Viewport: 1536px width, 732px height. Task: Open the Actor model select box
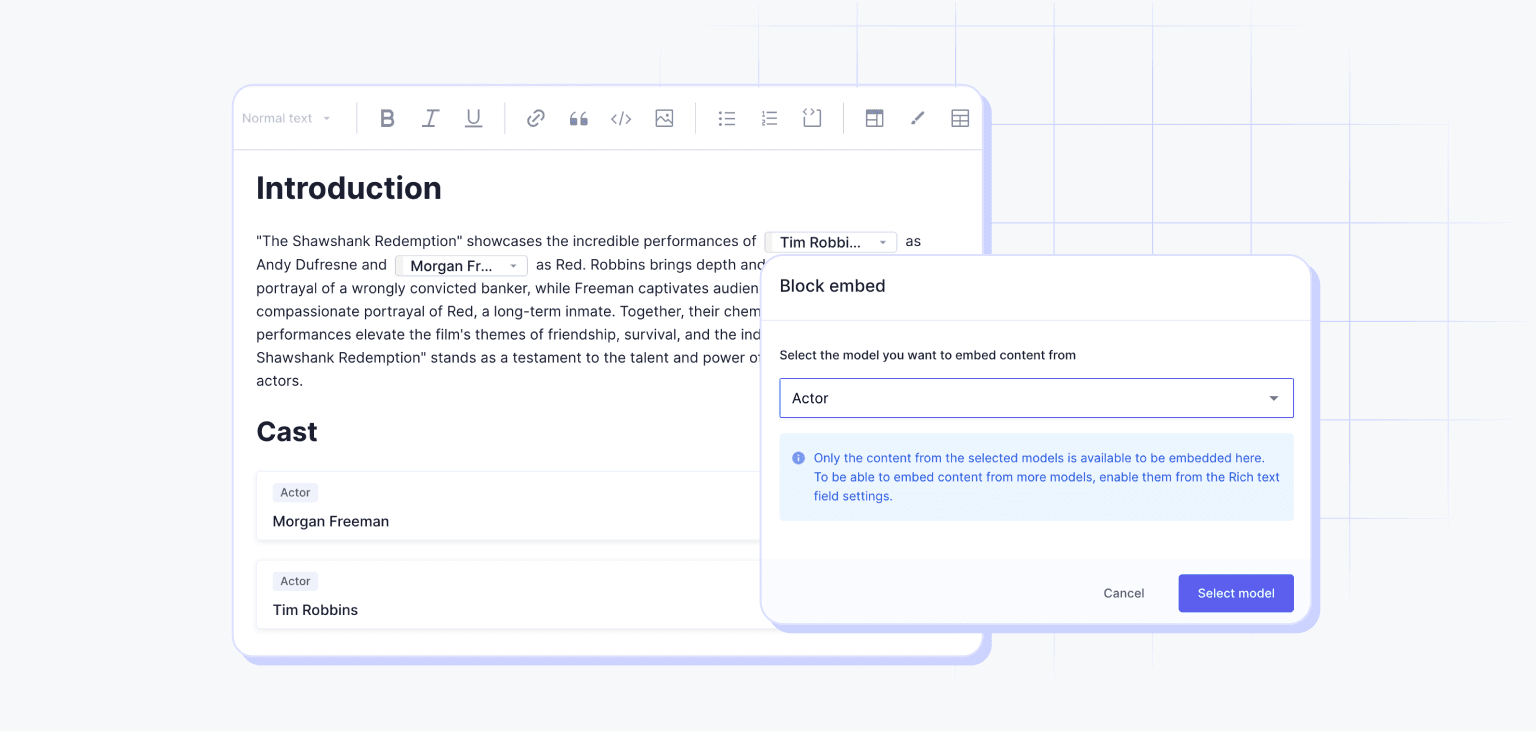coord(1036,398)
